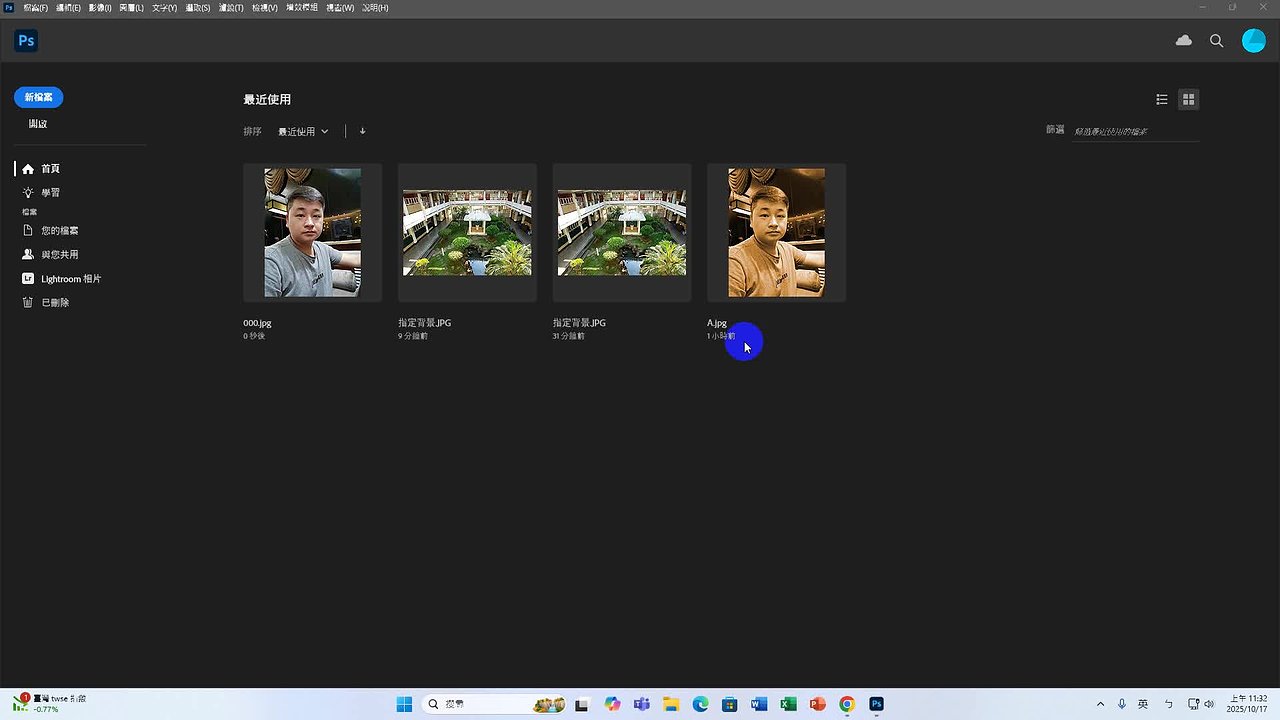1280x720 pixels.
Task: Open the 最近使用 sort dropdown
Action: [303, 131]
